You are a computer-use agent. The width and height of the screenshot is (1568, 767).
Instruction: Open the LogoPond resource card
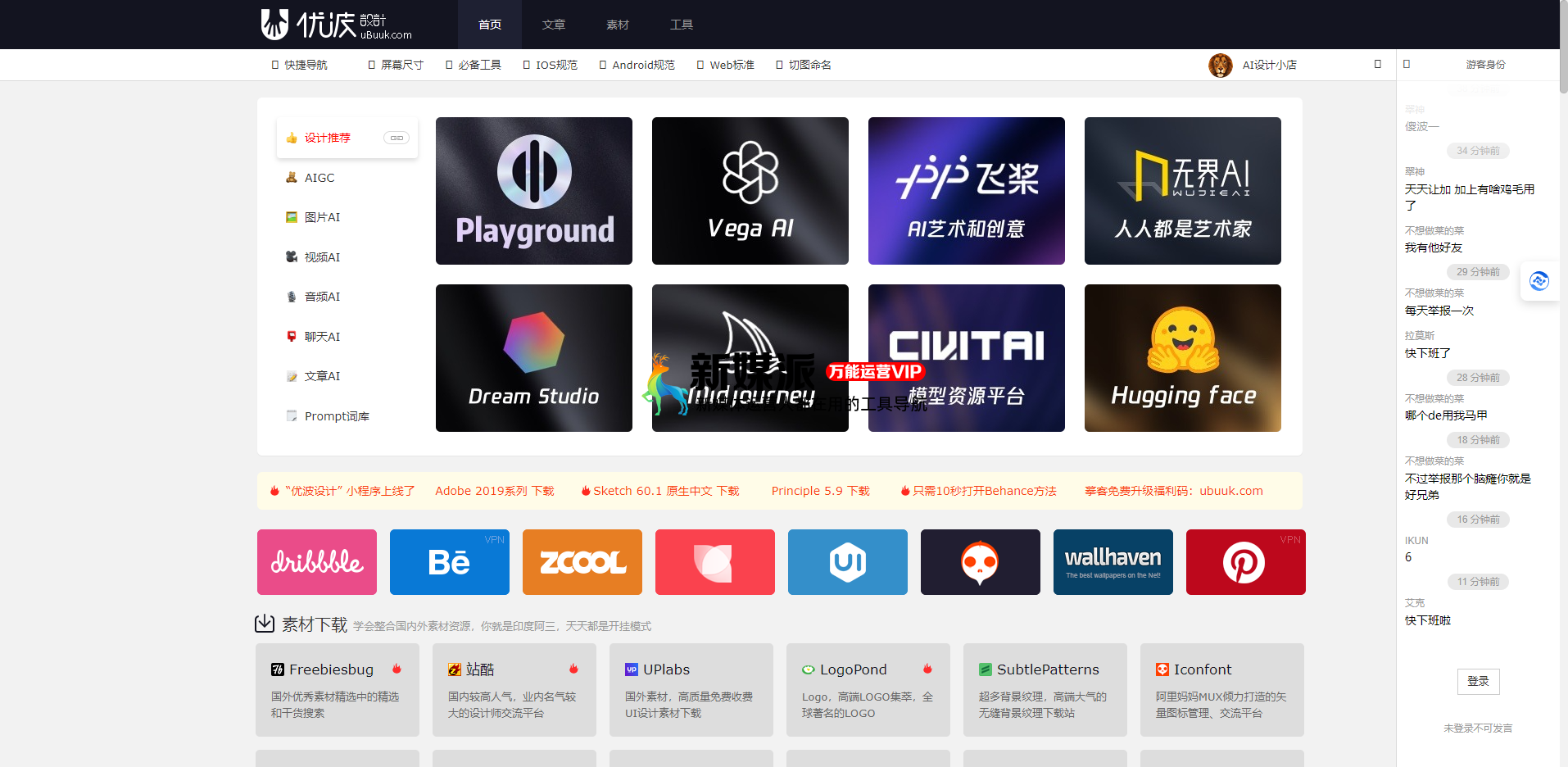point(868,690)
